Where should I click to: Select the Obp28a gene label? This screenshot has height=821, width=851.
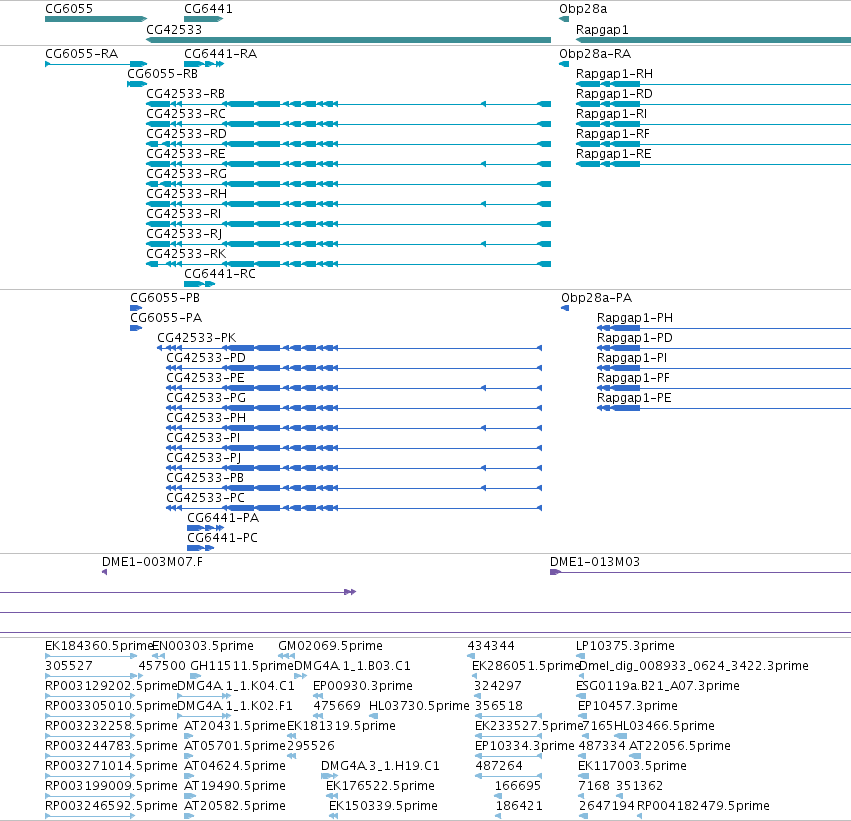583,9
